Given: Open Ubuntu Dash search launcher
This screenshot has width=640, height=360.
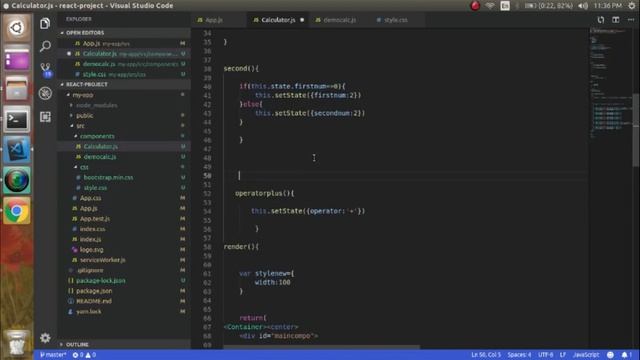Looking at the screenshot, I should click(16, 28).
